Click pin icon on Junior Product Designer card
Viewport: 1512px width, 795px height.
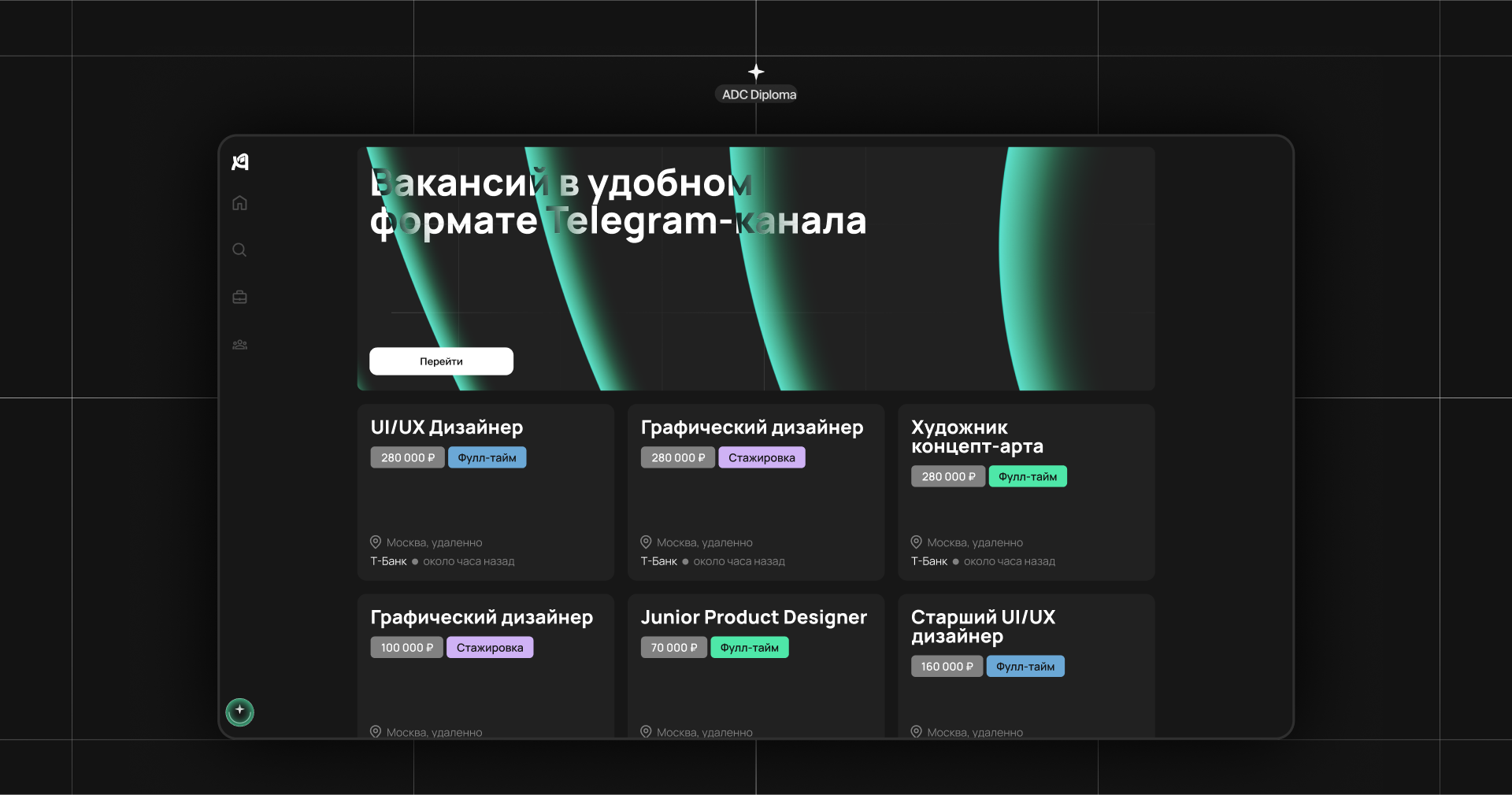pos(646,731)
